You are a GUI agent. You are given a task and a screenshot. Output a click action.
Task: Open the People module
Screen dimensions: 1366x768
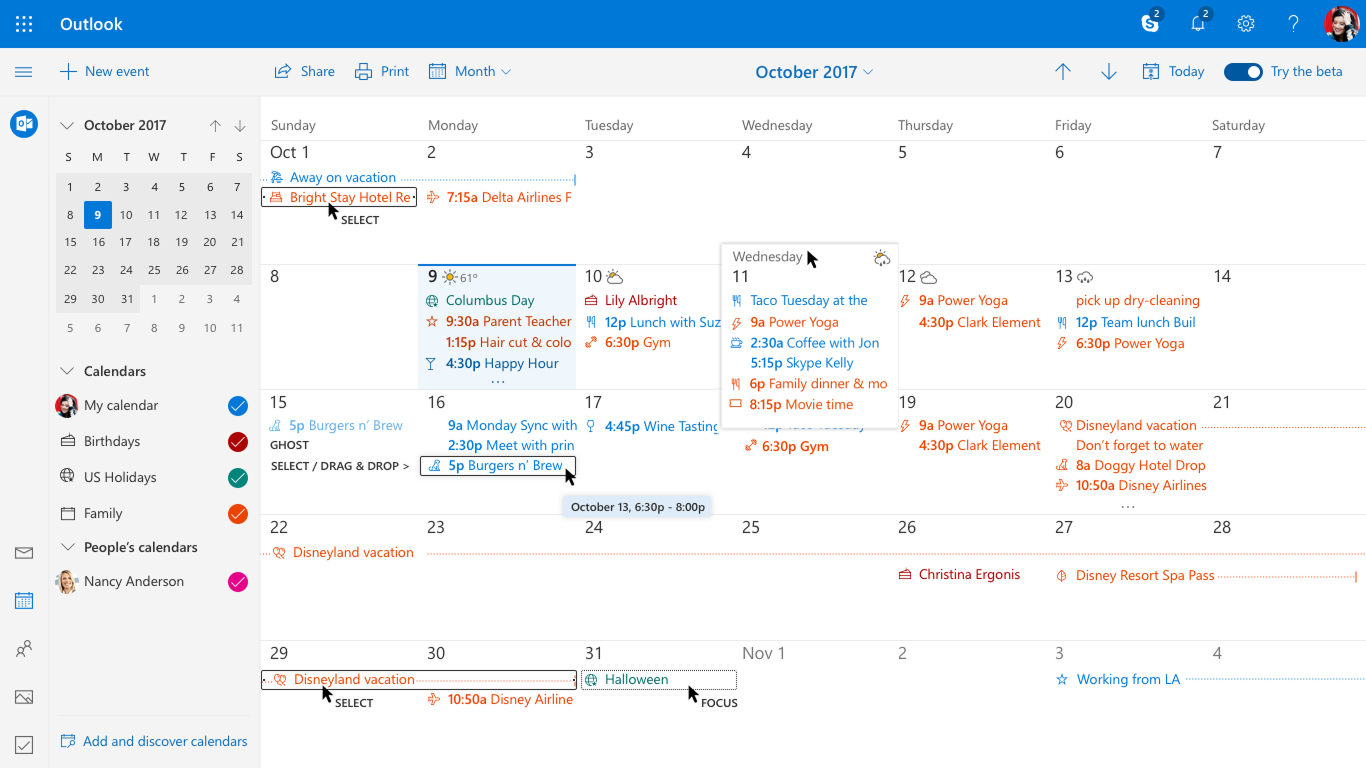click(x=24, y=649)
